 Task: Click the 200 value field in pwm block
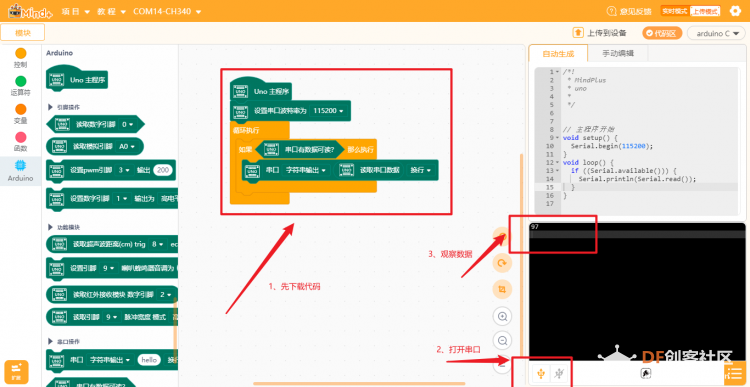[163, 170]
